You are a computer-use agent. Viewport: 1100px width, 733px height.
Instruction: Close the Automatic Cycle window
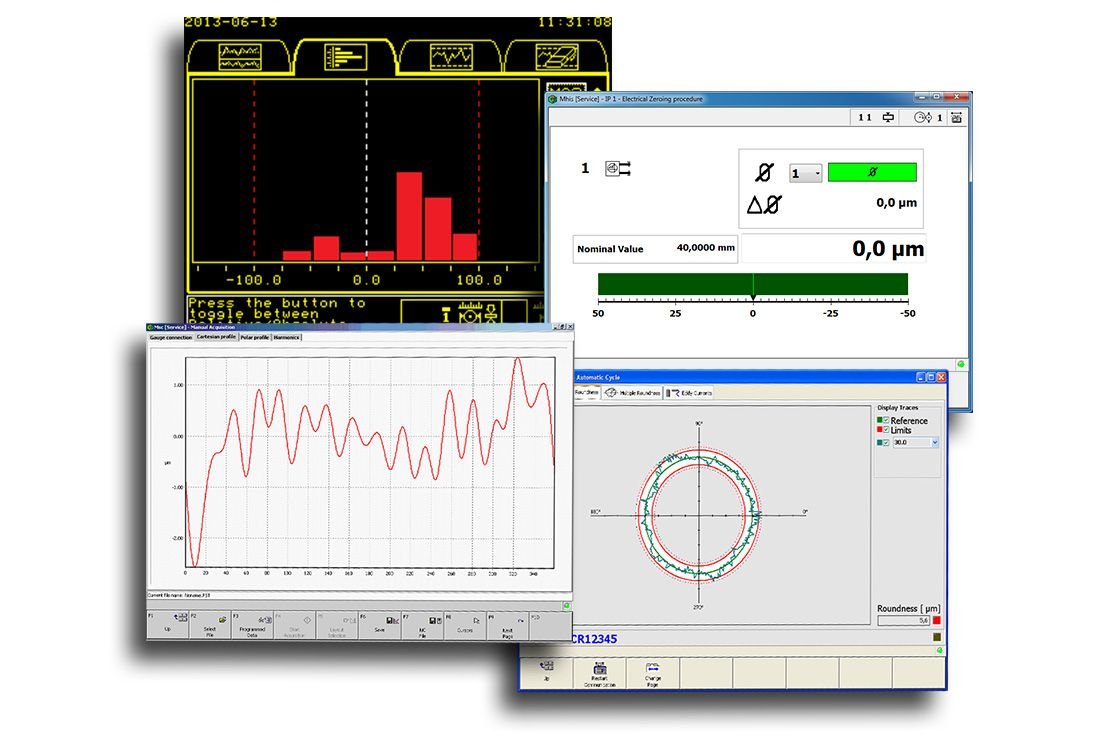941,377
